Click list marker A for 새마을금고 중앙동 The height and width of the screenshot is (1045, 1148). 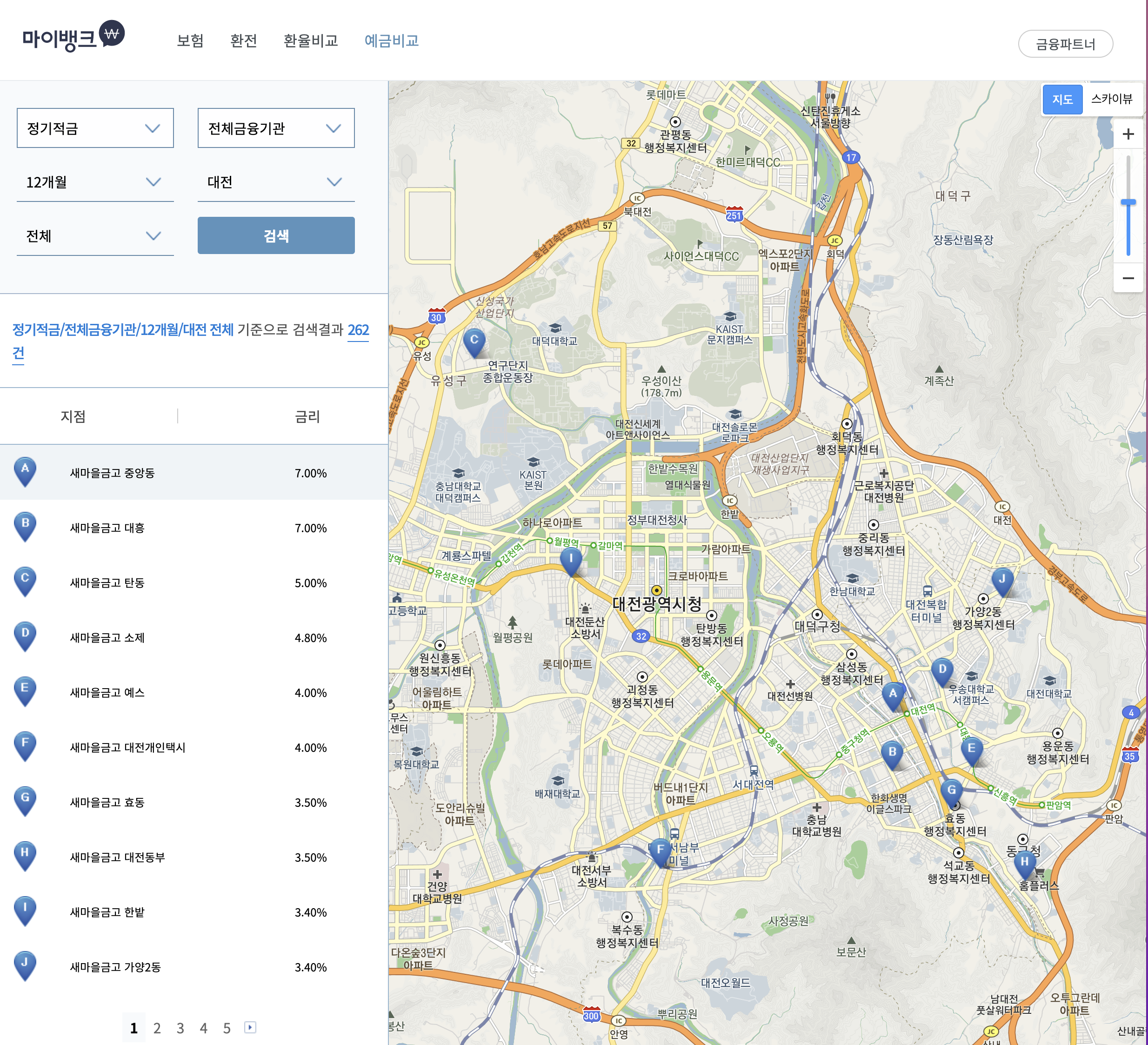pos(25,472)
